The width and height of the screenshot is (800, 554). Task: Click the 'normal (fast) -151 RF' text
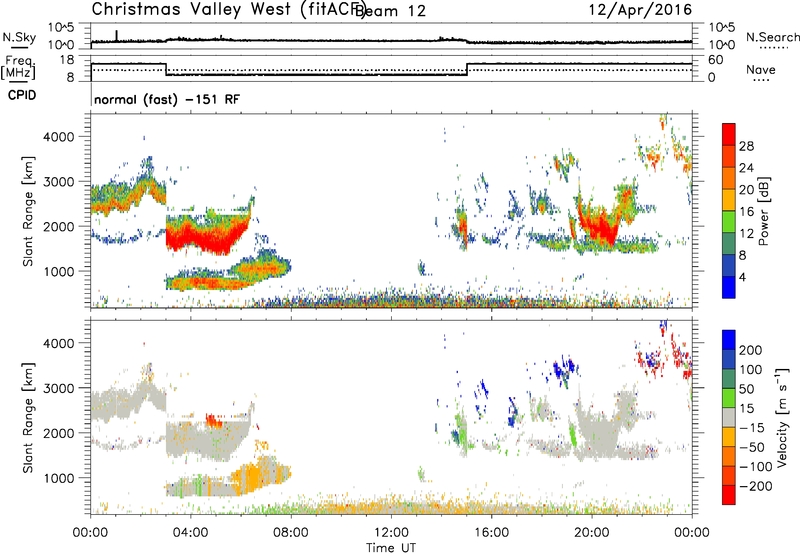pos(166,99)
